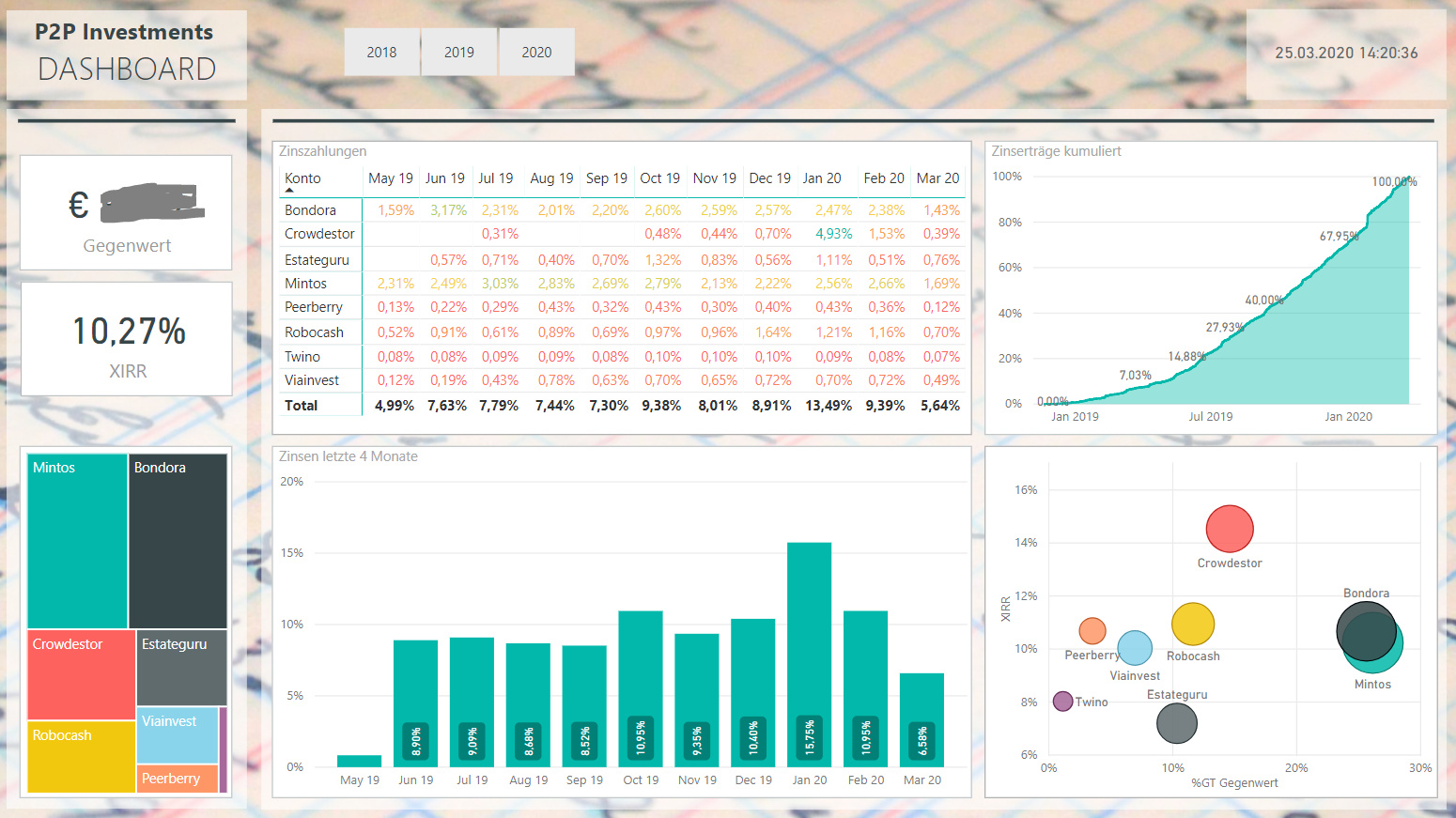Click the Jul 19 bar labeled 9,09%
Screen dimensions: 1456x818
click(472, 702)
